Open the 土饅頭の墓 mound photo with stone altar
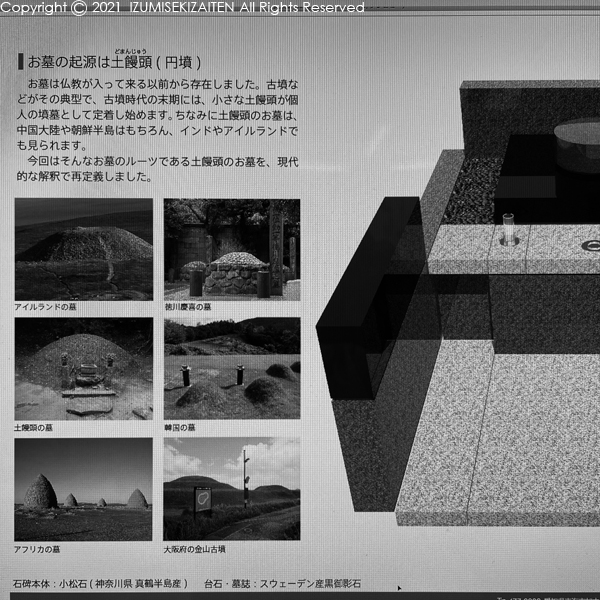Image resolution: width=600 pixels, height=600 pixels. [x=83, y=369]
